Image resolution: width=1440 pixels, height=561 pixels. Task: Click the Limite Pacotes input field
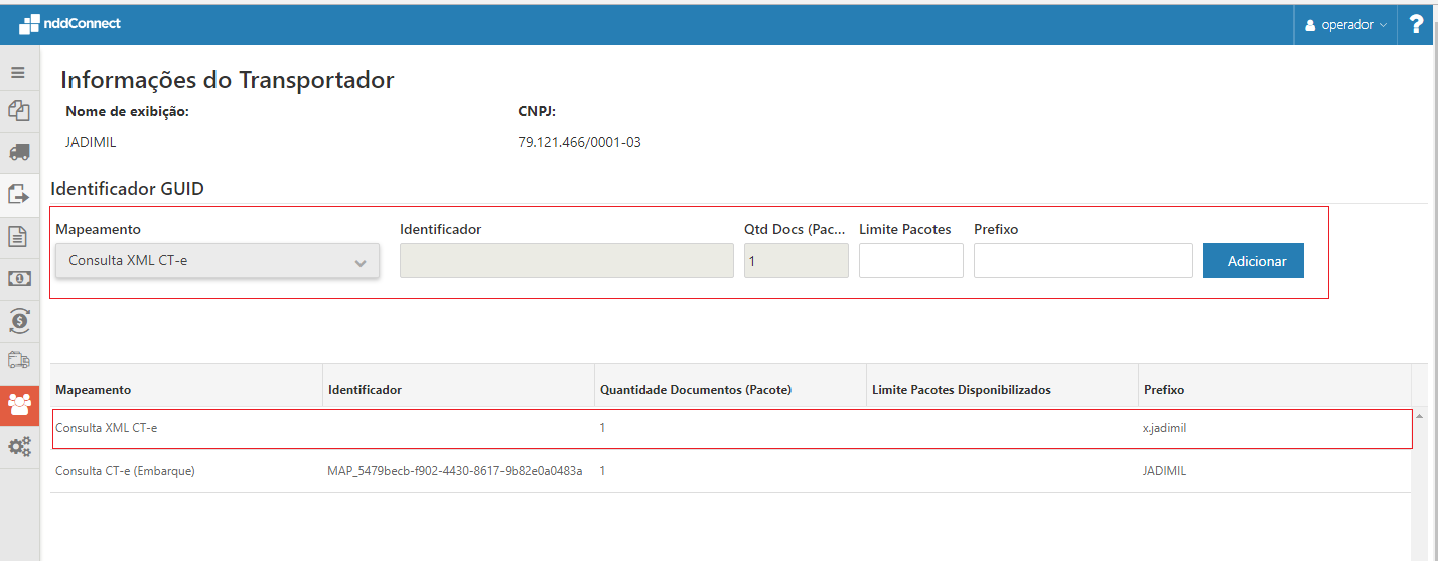pyautogui.click(x=911, y=260)
